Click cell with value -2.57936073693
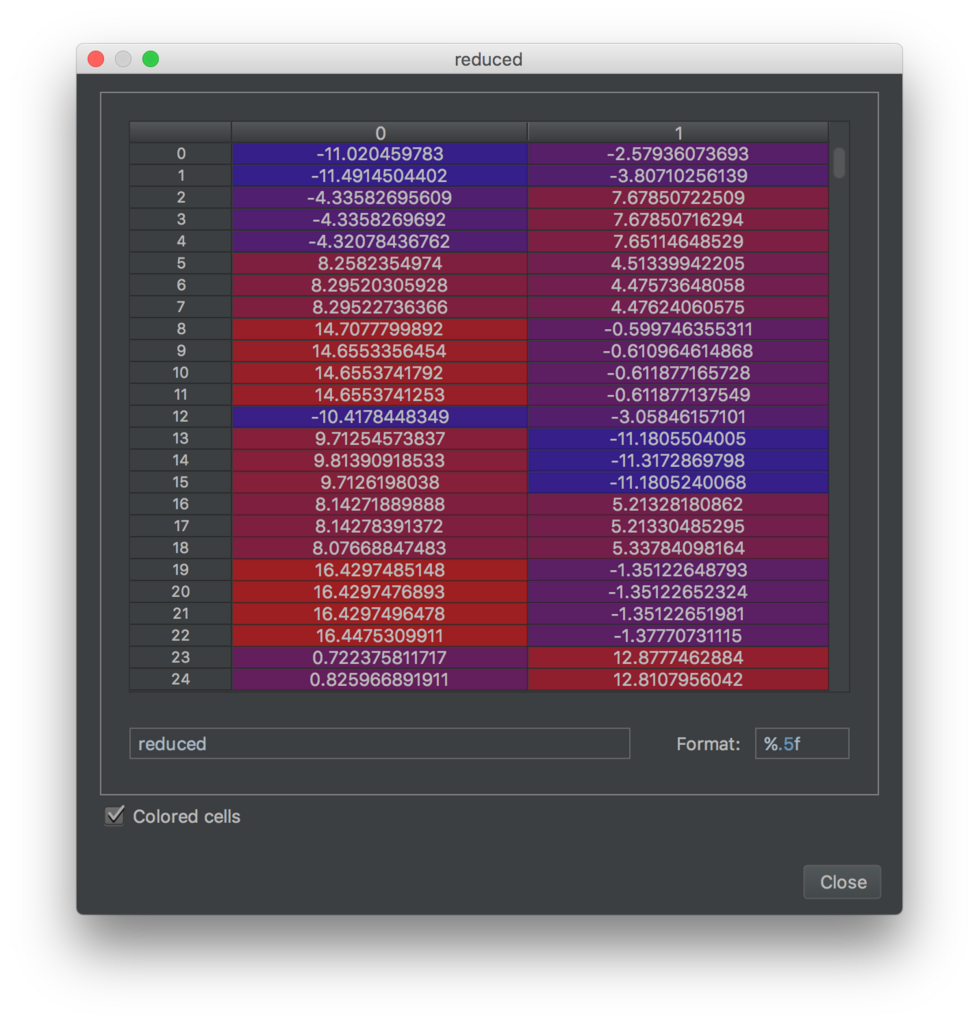 click(x=678, y=153)
